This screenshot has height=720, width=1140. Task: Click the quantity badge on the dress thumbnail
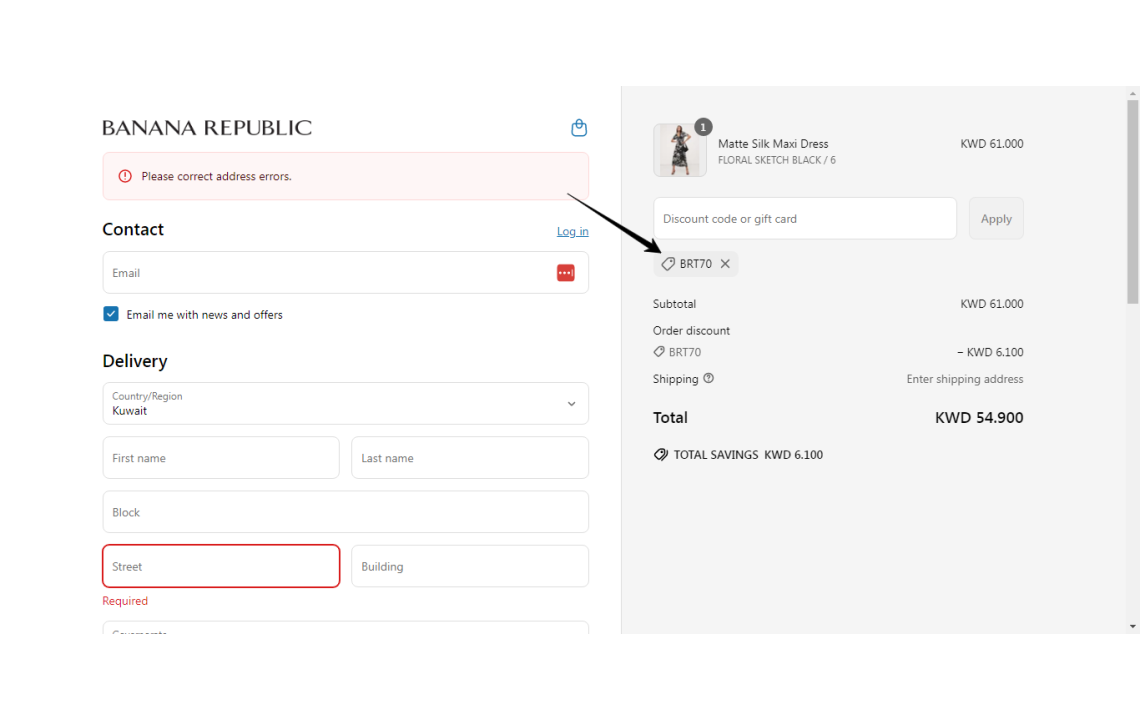[703, 127]
